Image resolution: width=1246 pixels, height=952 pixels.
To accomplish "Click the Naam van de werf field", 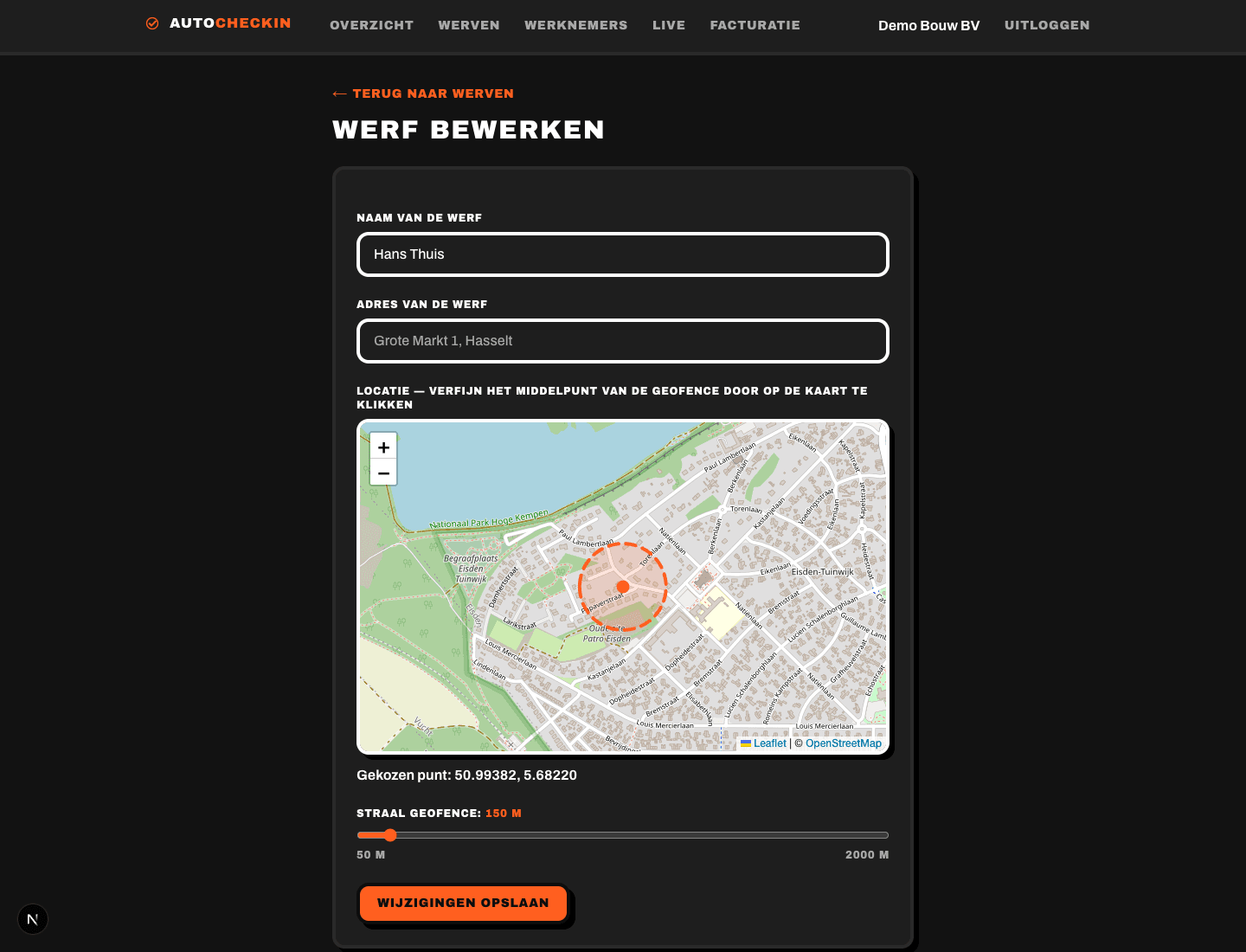I will (x=623, y=254).
